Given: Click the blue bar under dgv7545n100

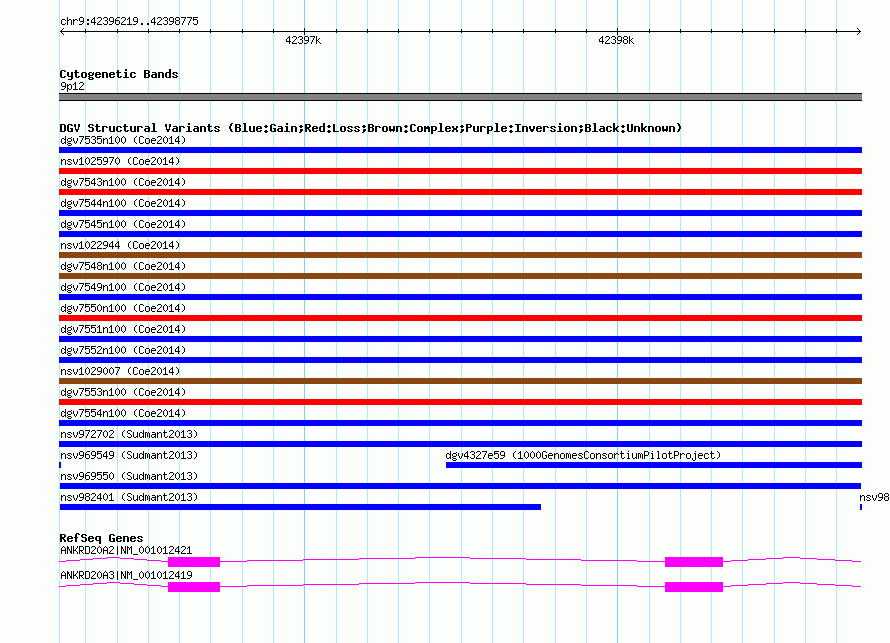Looking at the screenshot, I should pos(460,234).
